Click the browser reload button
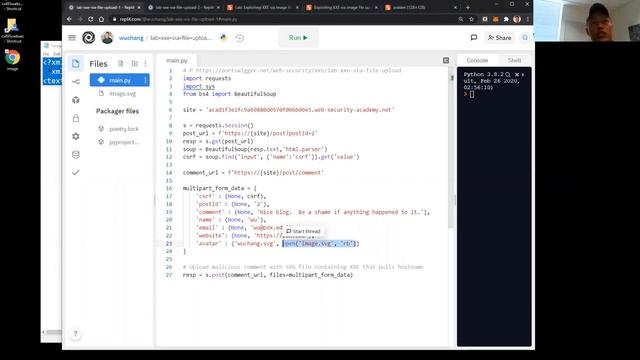 pyautogui.click(x=91, y=19)
